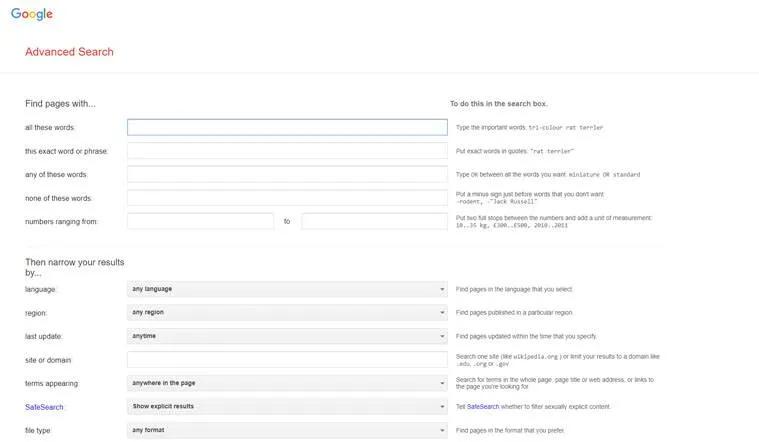Open the "any language" dropdown
Screen dimensions: 759x442
pyautogui.click(x=287, y=289)
